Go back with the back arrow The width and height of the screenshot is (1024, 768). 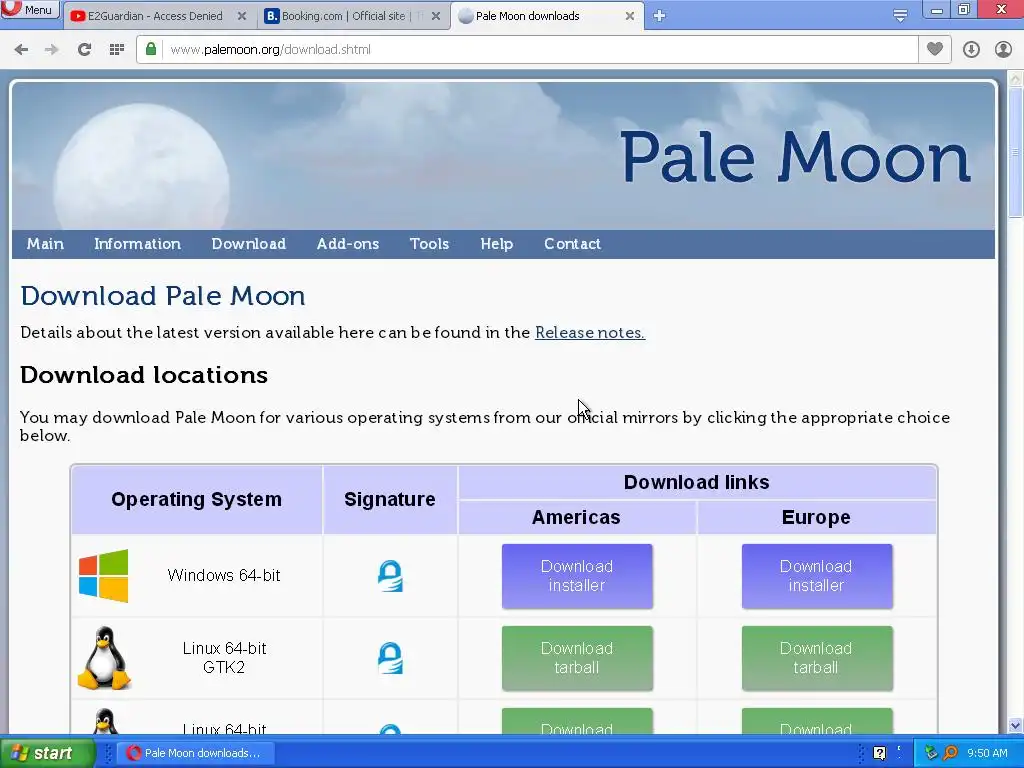[x=21, y=50]
